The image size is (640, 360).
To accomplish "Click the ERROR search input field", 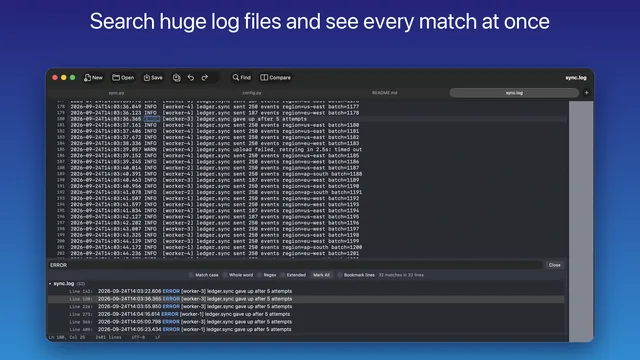I will click(x=296, y=265).
